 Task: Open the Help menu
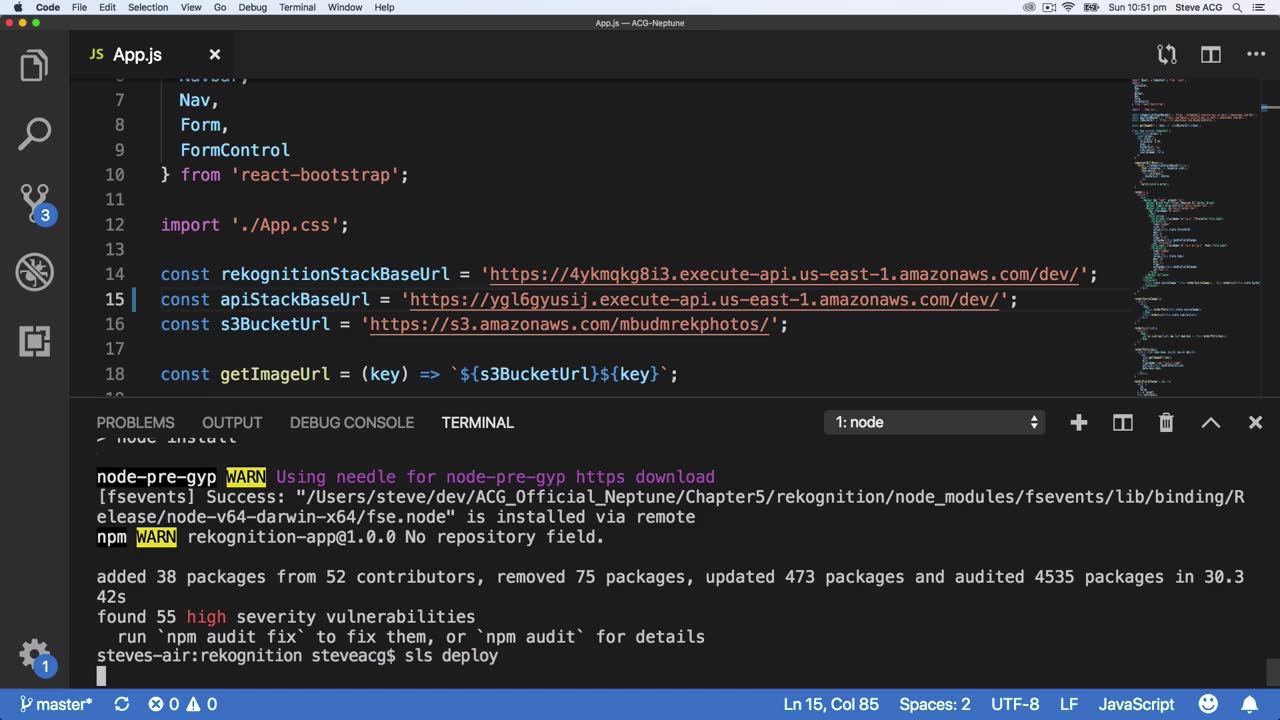click(384, 7)
